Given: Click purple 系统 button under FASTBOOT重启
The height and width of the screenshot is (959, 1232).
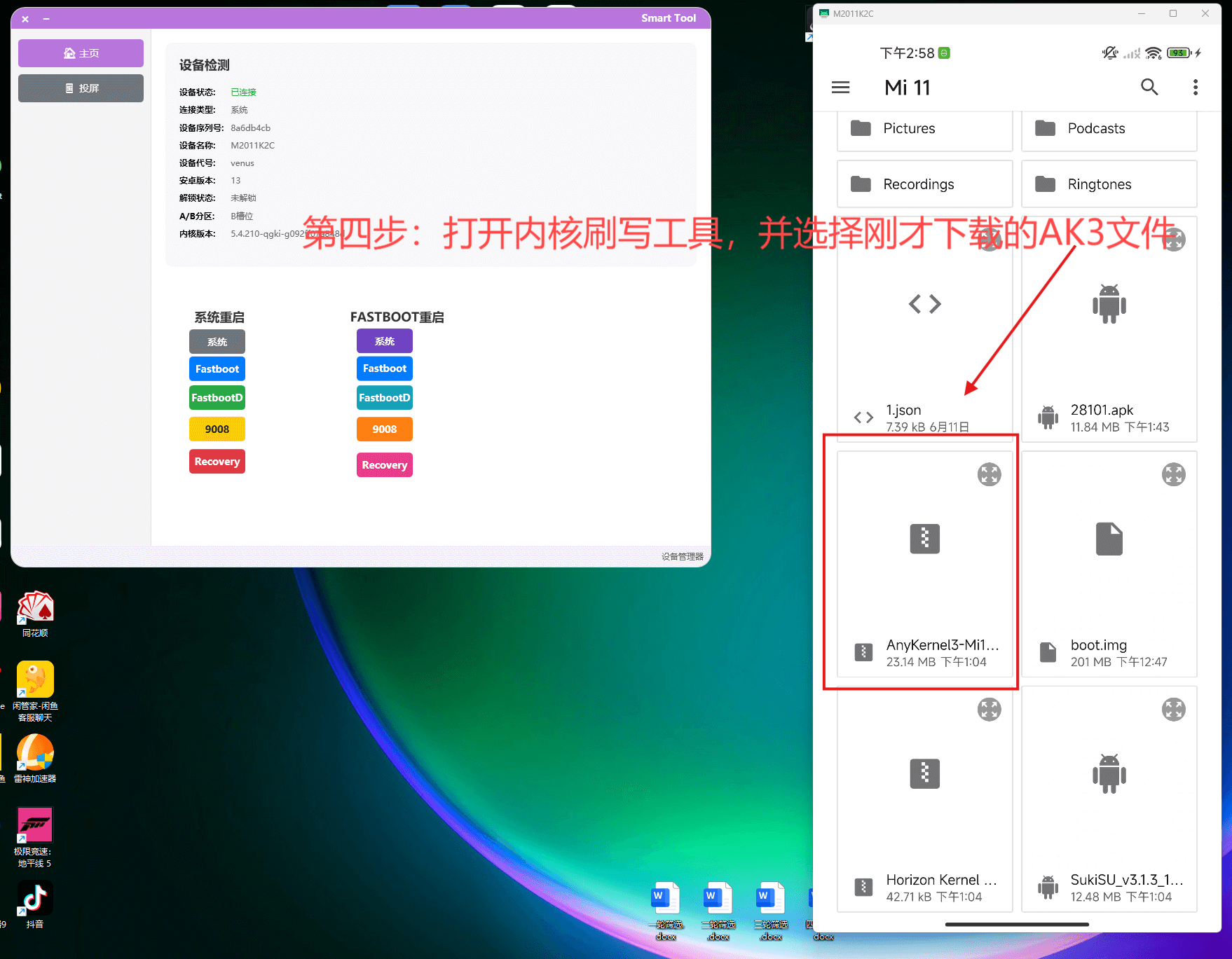Looking at the screenshot, I should coord(385,341).
